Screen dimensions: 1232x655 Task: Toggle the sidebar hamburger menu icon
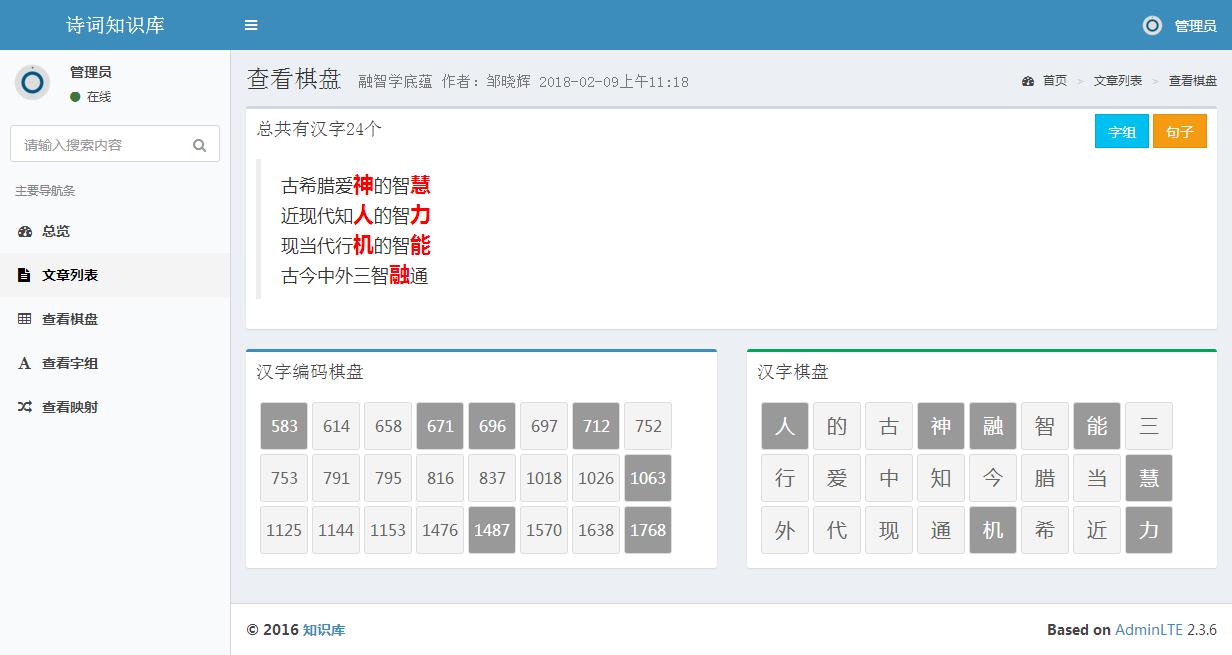[251, 25]
